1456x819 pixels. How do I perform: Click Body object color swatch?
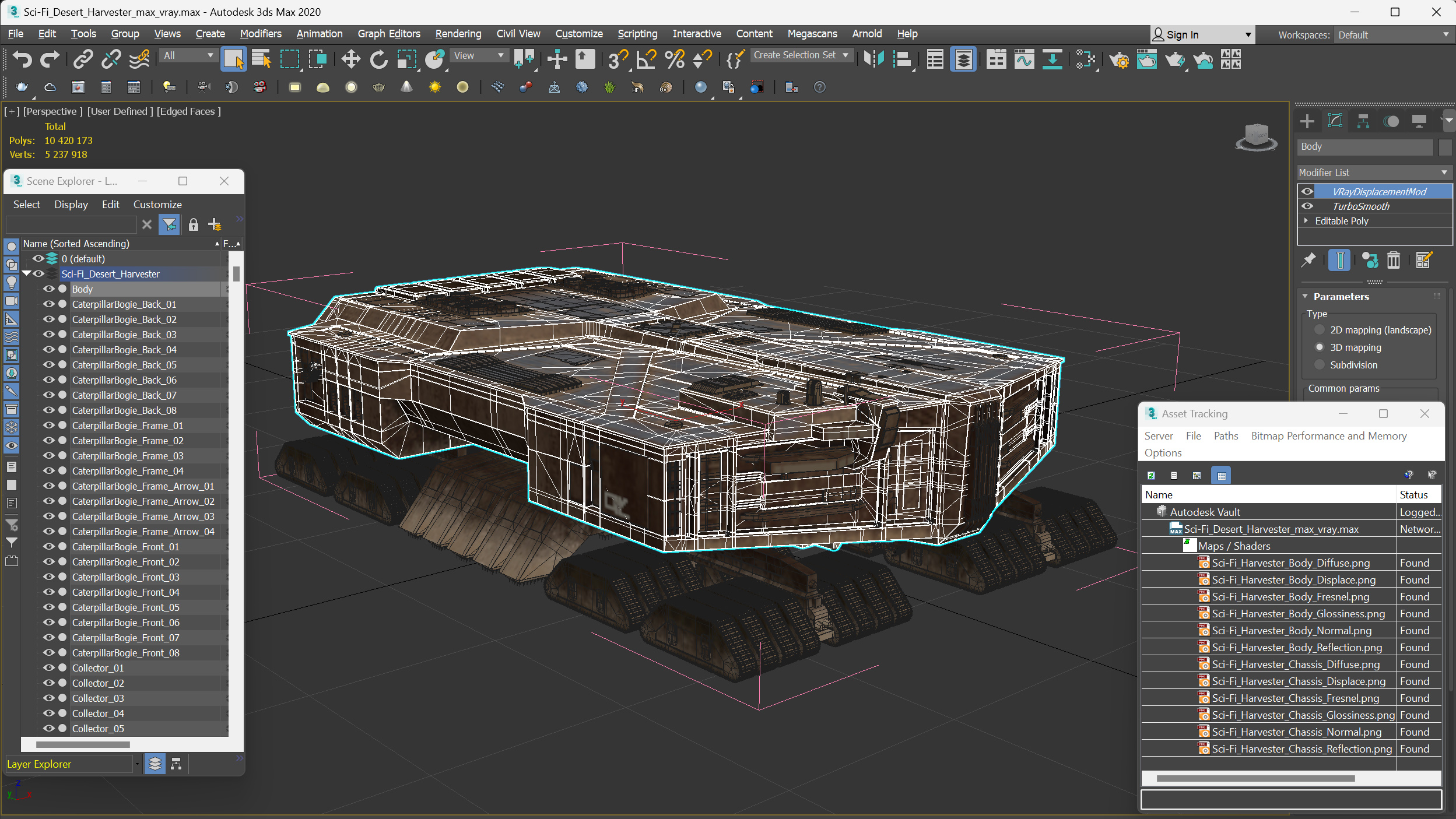click(x=1444, y=147)
